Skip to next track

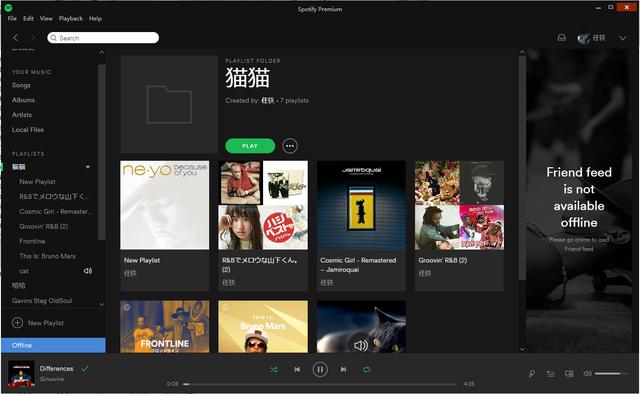[x=343, y=370]
